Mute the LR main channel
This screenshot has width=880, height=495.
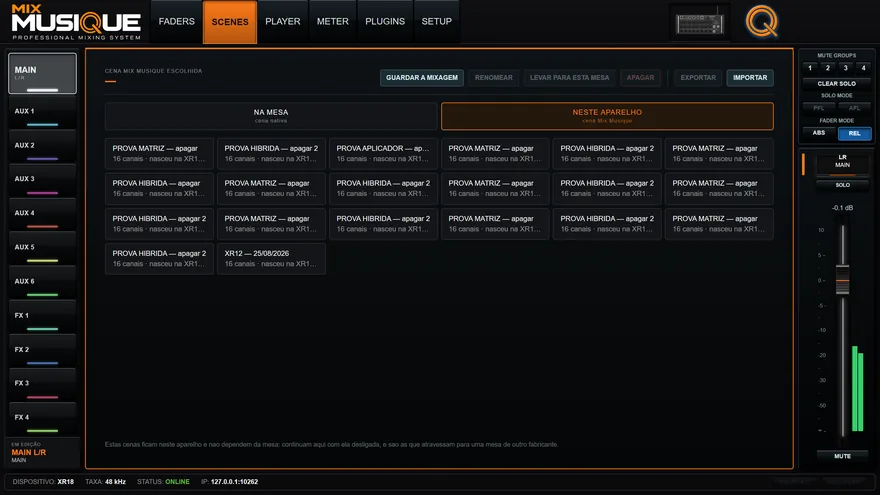point(842,456)
